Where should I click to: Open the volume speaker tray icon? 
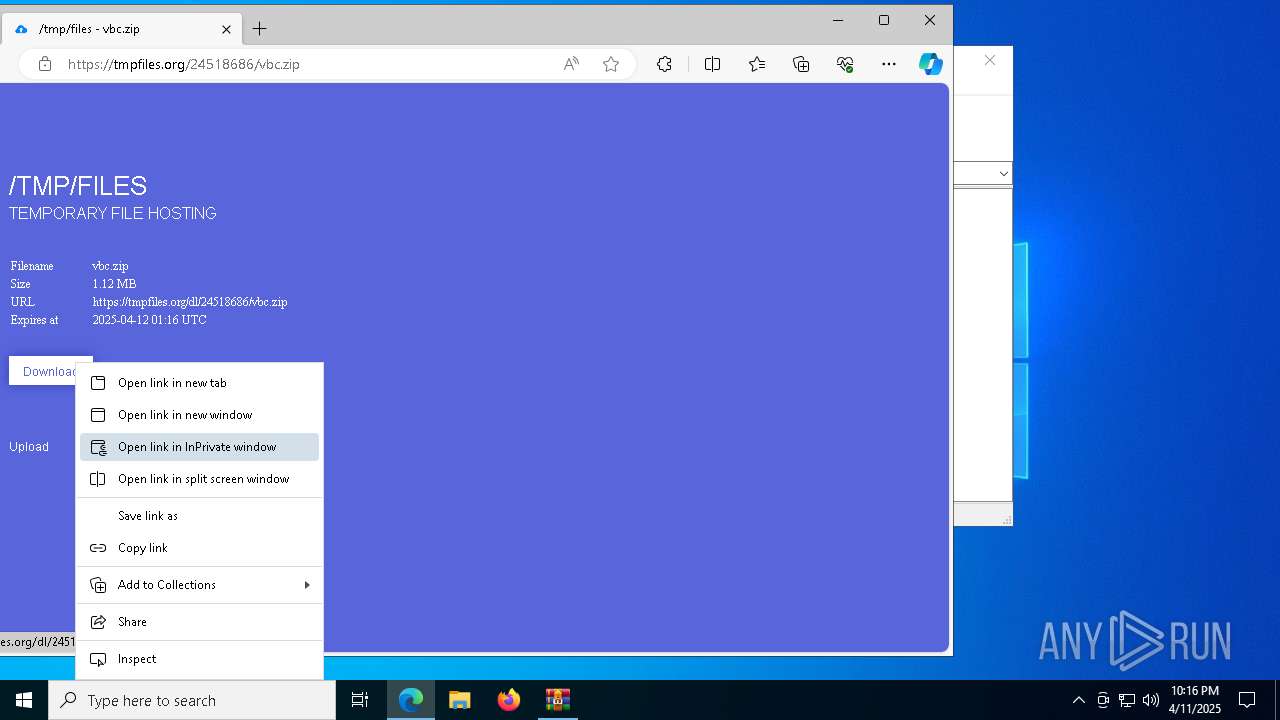click(x=1150, y=700)
